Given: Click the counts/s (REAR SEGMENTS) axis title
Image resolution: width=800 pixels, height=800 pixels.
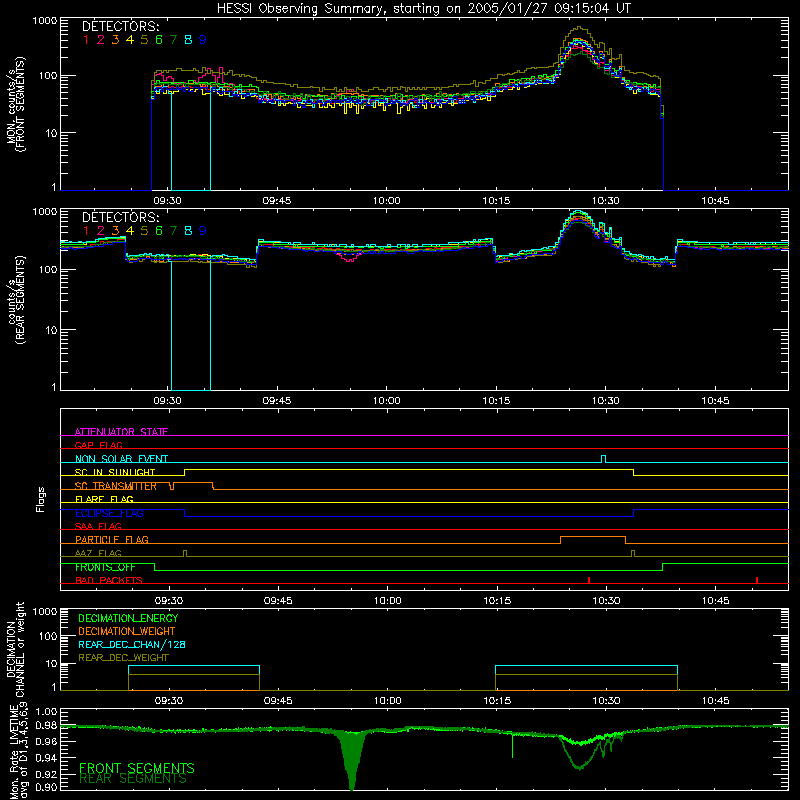Looking at the screenshot, I should click(x=15, y=301).
